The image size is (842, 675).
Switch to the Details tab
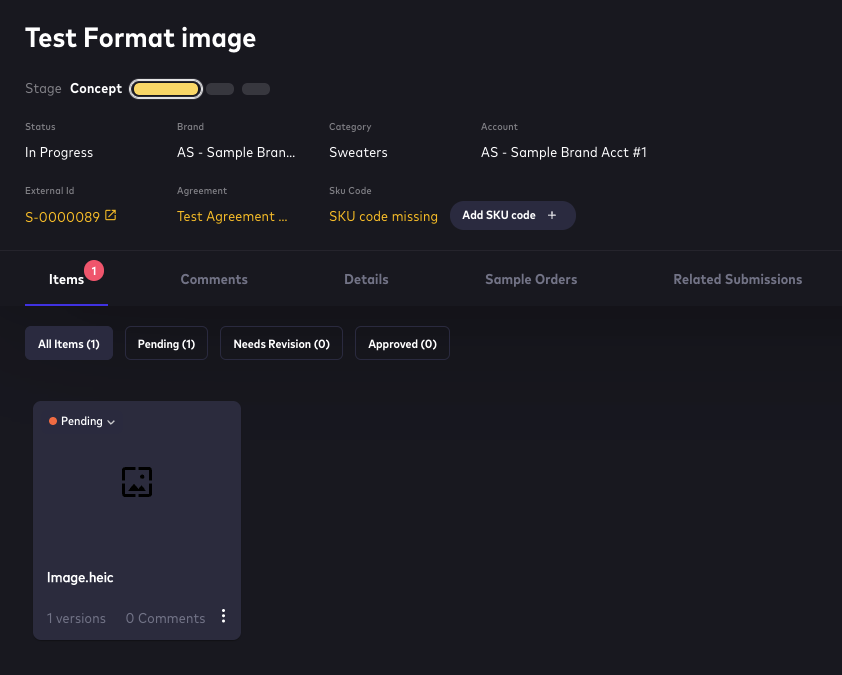tap(366, 280)
